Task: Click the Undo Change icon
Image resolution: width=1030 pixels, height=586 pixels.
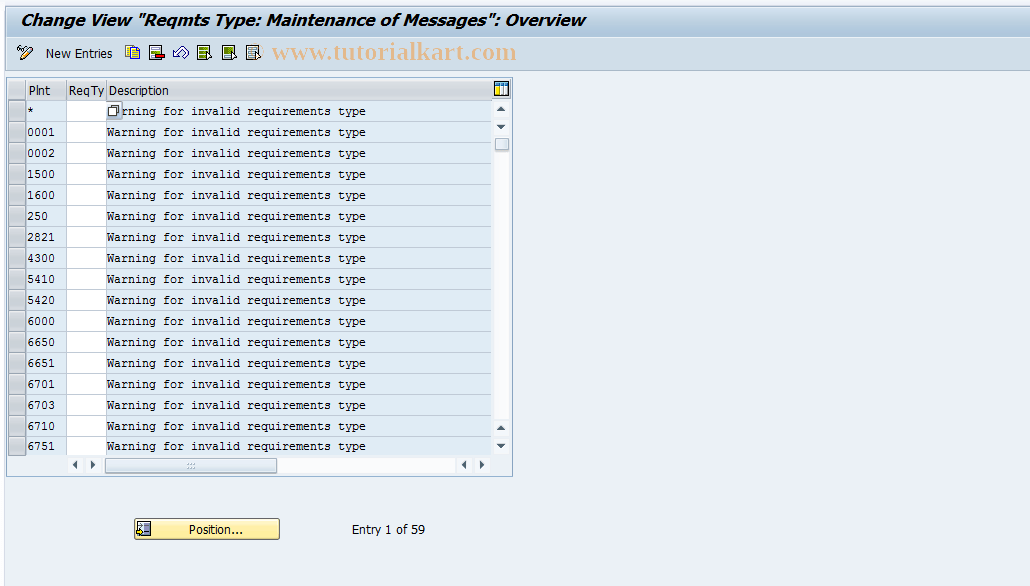Action: (x=181, y=53)
